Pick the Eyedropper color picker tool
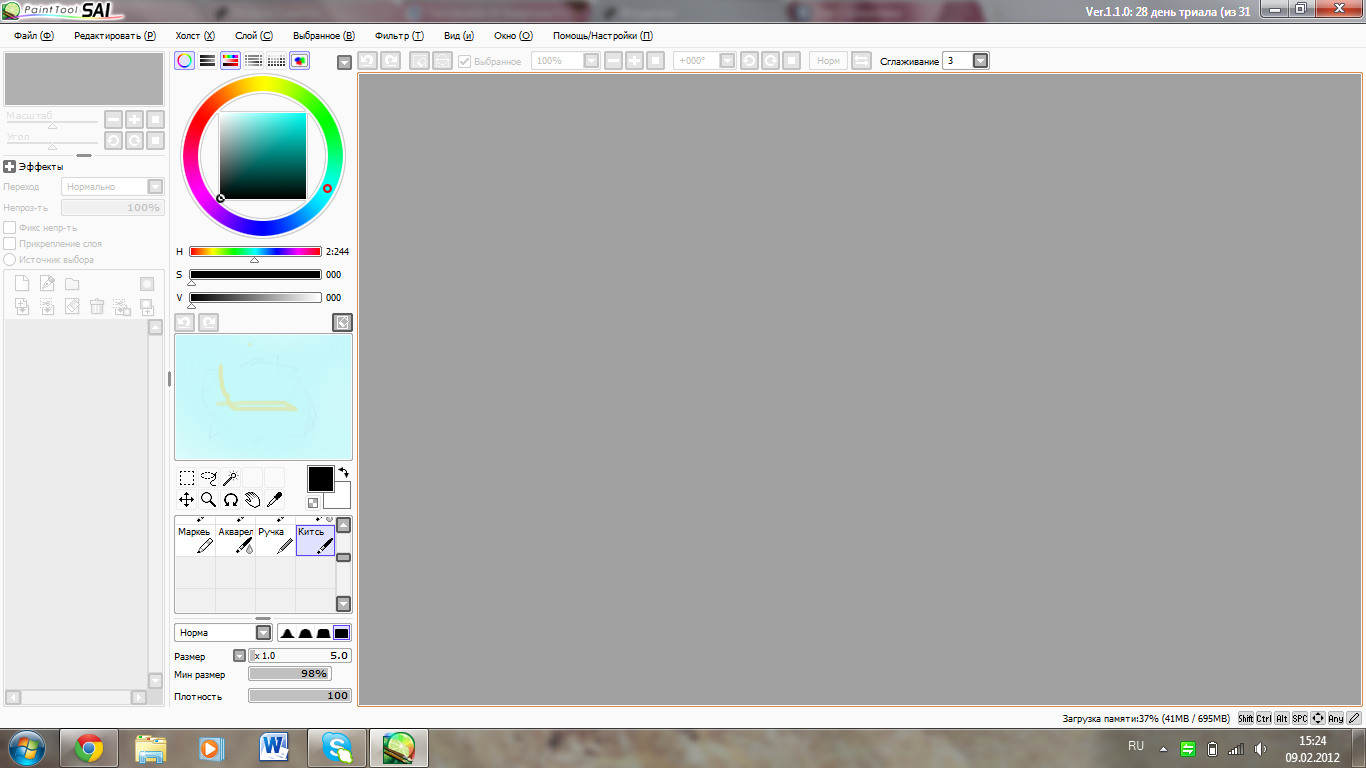The height and width of the screenshot is (768, 1366). tap(274, 499)
